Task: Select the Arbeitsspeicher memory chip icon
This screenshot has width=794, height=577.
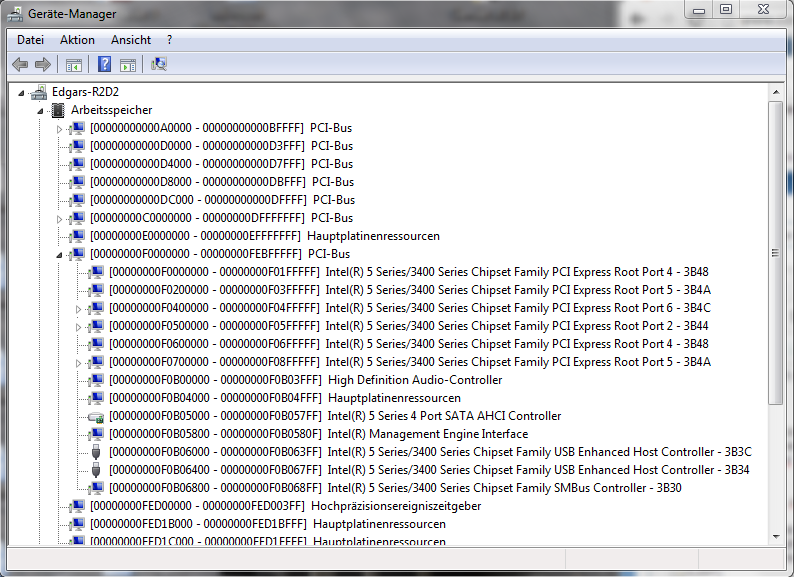Action: 58,110
